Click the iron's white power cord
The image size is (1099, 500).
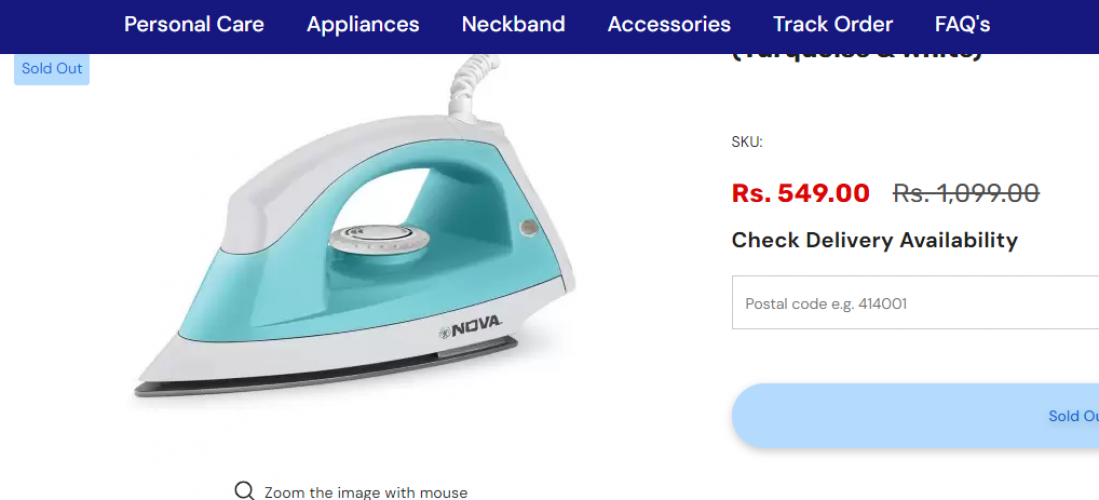(473, 84)
